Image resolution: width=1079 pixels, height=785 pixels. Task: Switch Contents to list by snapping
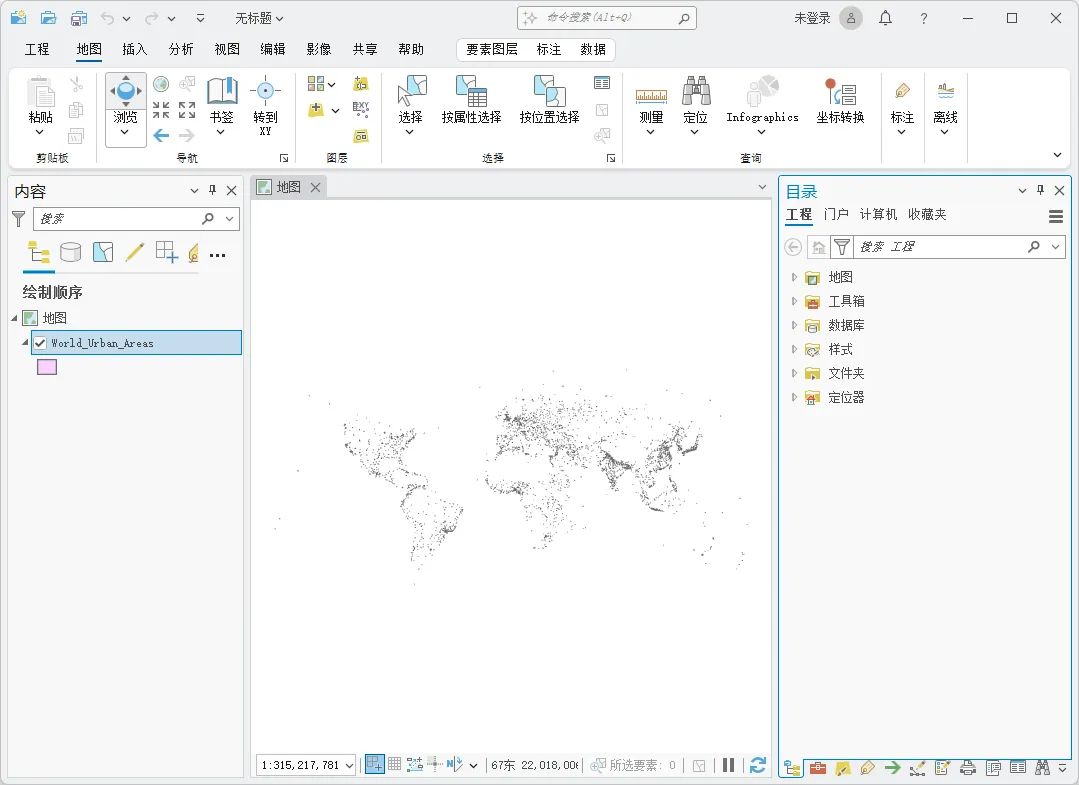coord(167,252)
